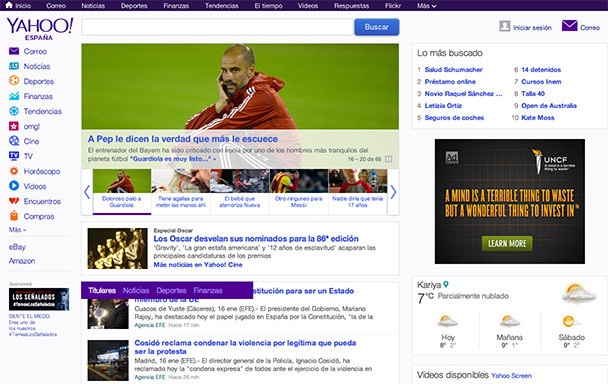Click the Ad choices icon on the UNCF banner
The image size is (608, 384).
(x=452, y=157)
